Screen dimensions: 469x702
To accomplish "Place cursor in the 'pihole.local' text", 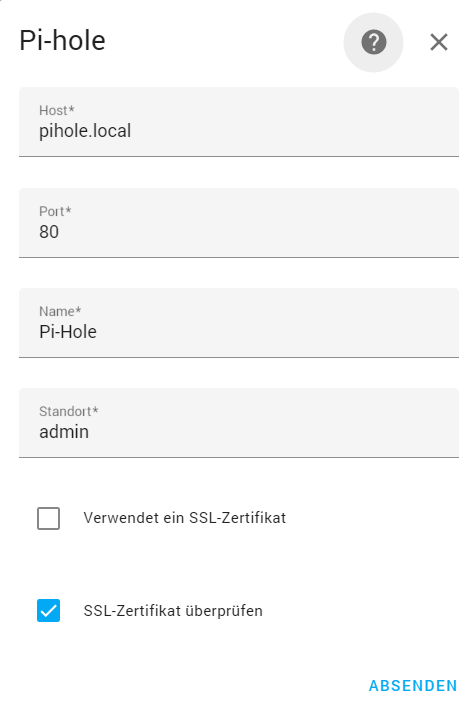I will click(85, 131).
